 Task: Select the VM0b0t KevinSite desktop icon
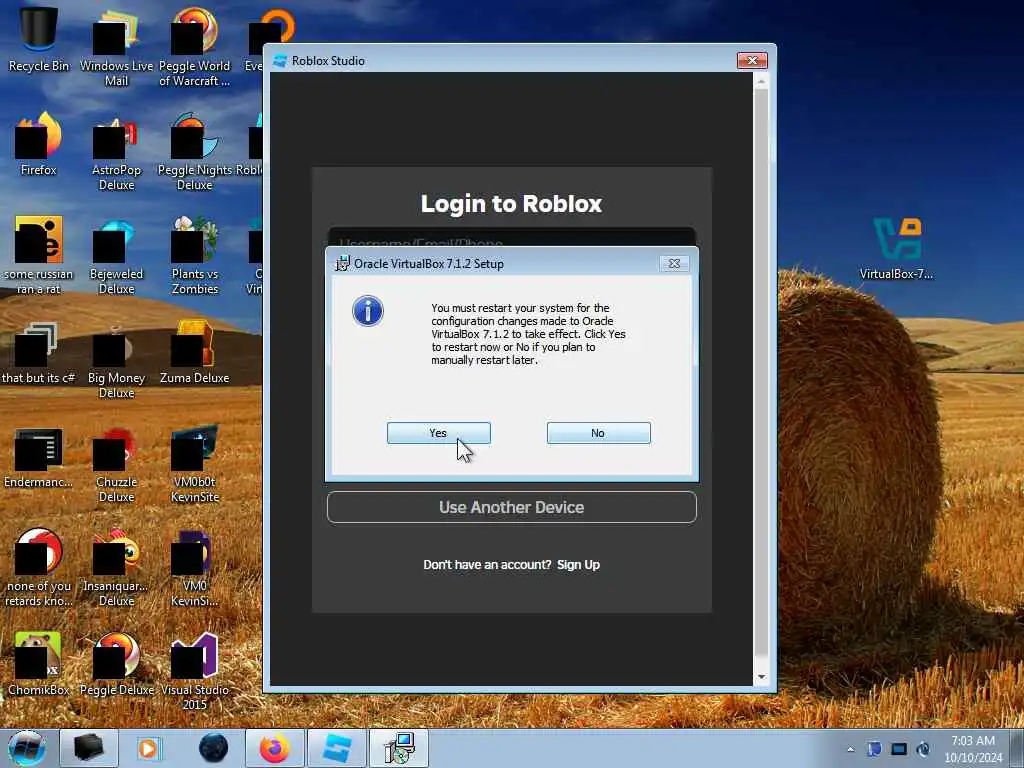[x=195, y=462]
